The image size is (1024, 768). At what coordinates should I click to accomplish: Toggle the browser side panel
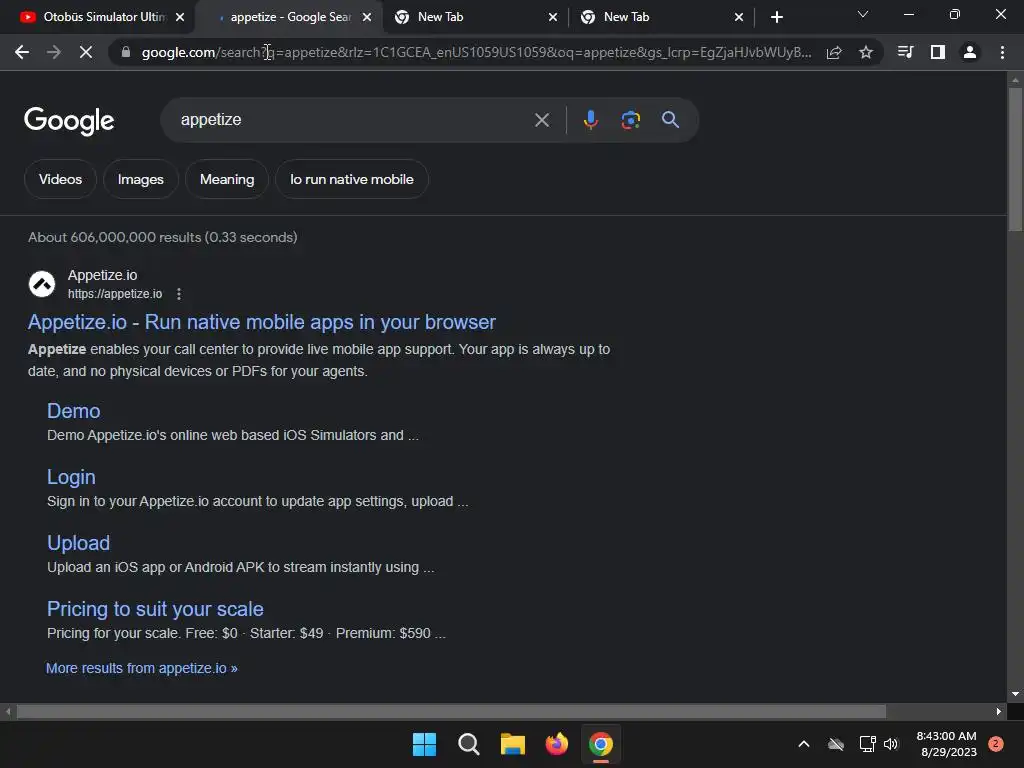(938, 52)
